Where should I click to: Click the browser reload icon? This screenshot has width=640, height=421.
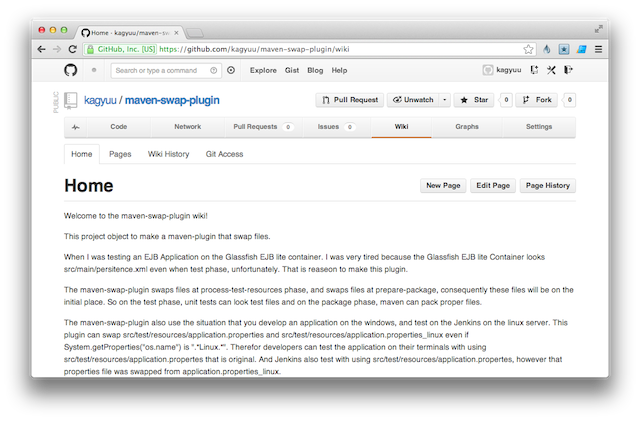[x=73, y=48]
